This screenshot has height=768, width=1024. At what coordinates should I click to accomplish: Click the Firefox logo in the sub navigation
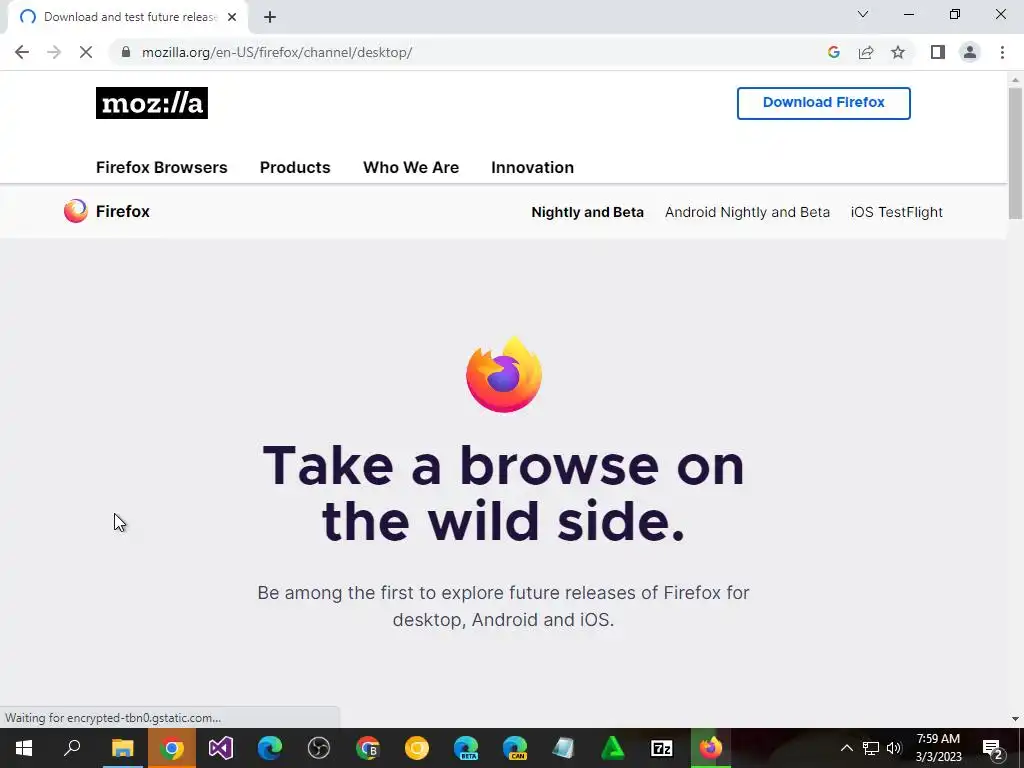[76, 211]
